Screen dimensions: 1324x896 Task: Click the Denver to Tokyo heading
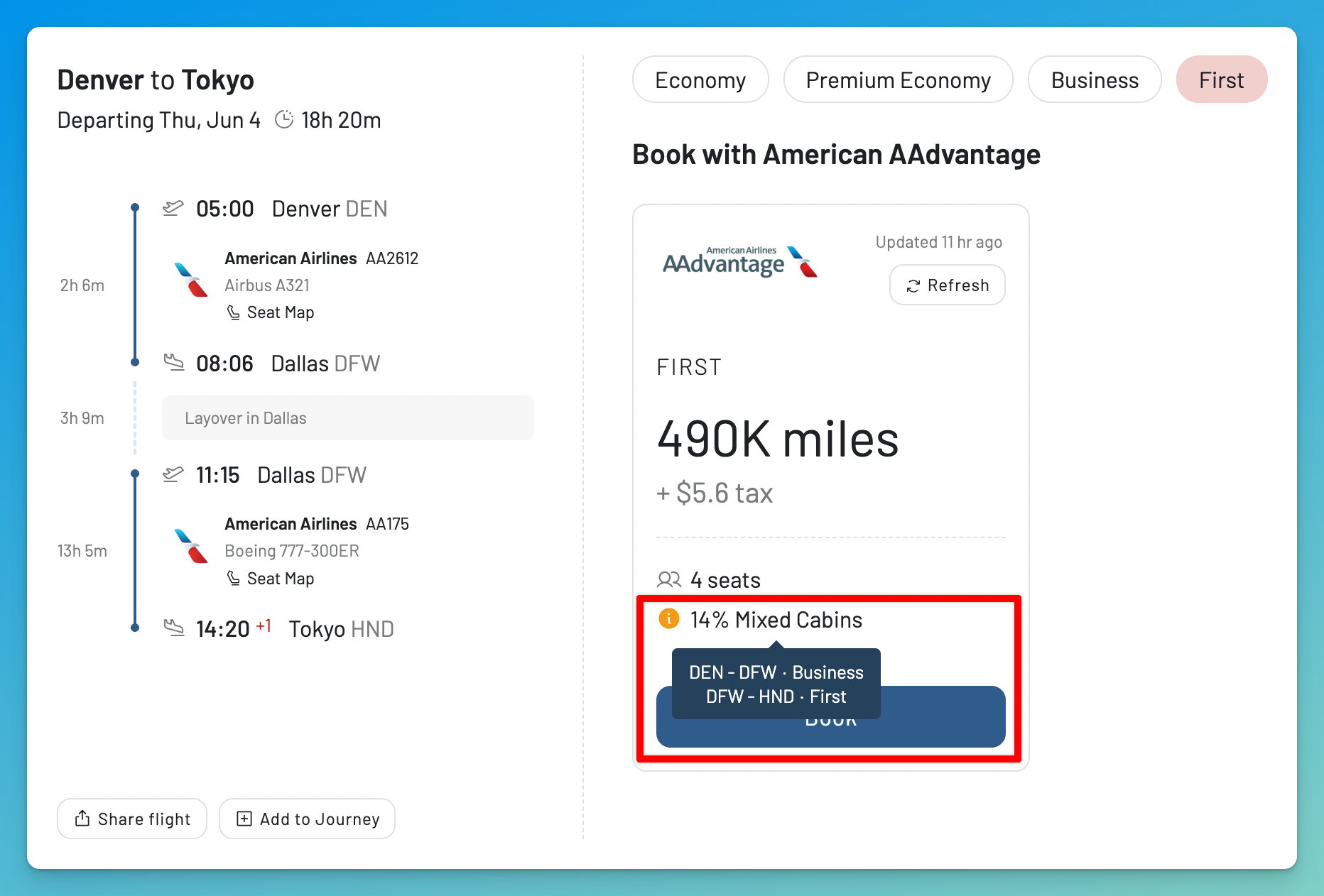[x=156, y=80]
